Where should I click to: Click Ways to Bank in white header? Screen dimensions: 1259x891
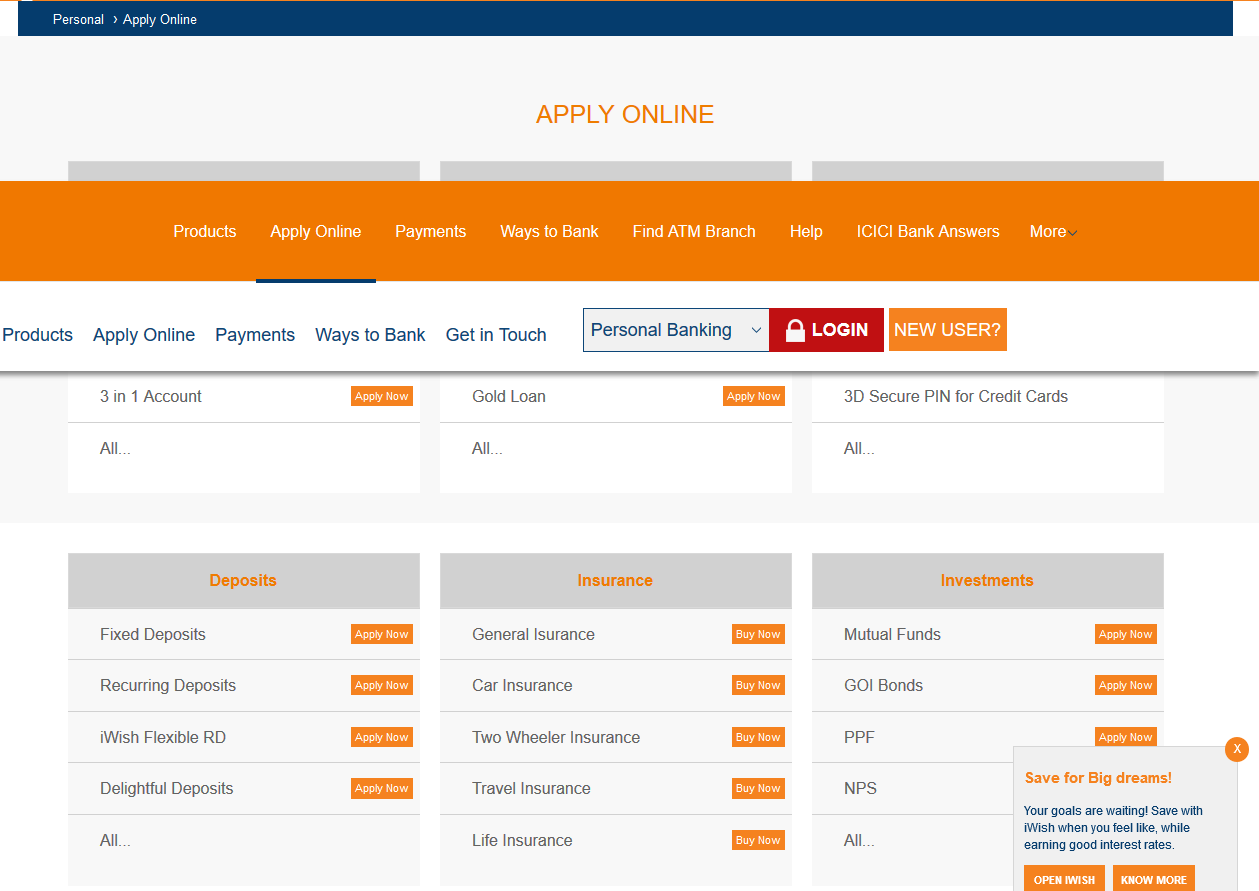tap(370, 335)
